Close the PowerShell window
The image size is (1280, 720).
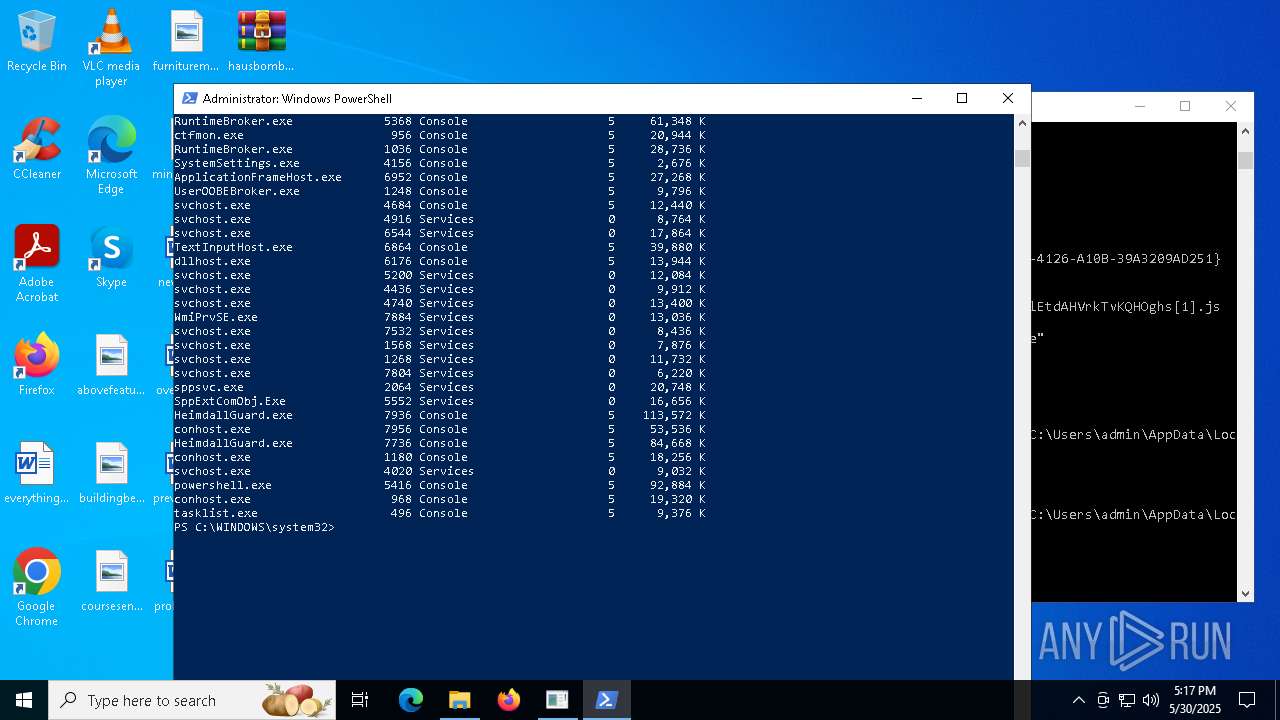tap(1008, 98)
